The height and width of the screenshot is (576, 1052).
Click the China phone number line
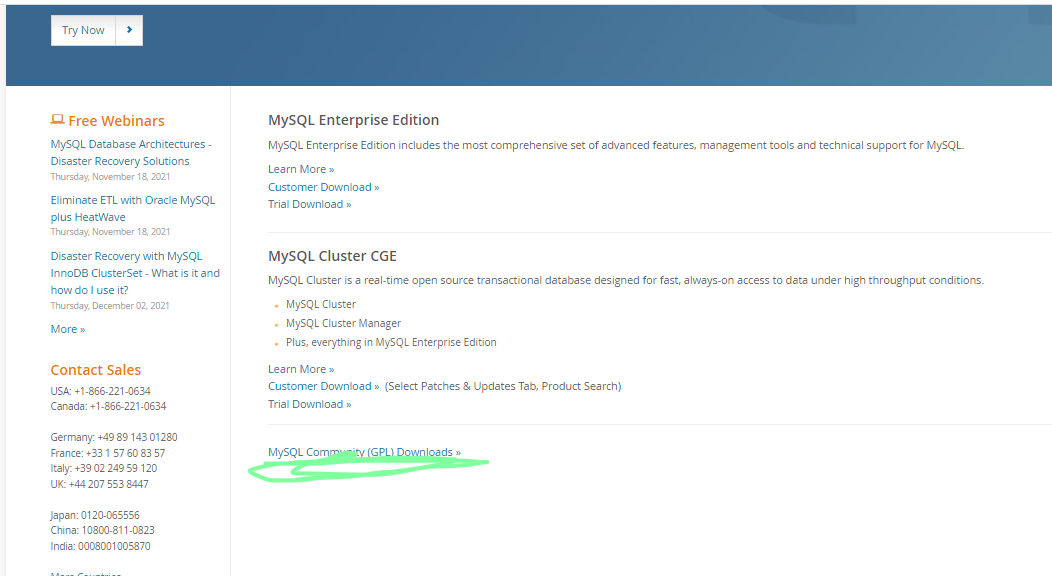102,530
